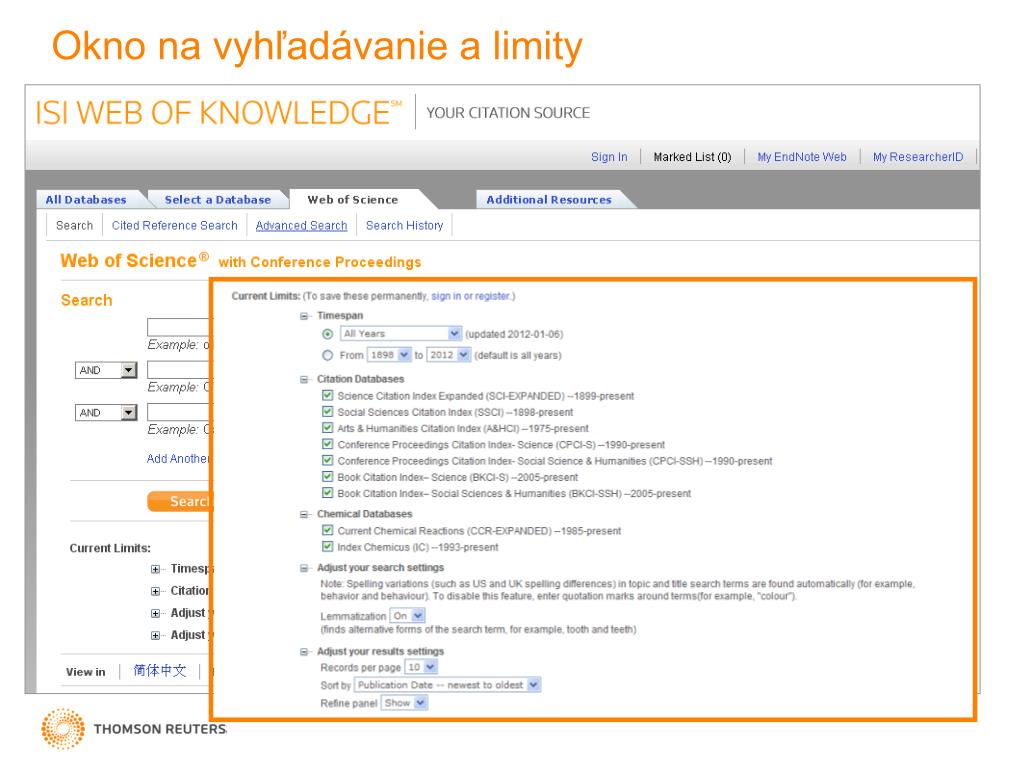Image resolution: width=1024 pixels, height=768 pixels.
Task: Click Add Another Field link
Action: tap(178, 458)
